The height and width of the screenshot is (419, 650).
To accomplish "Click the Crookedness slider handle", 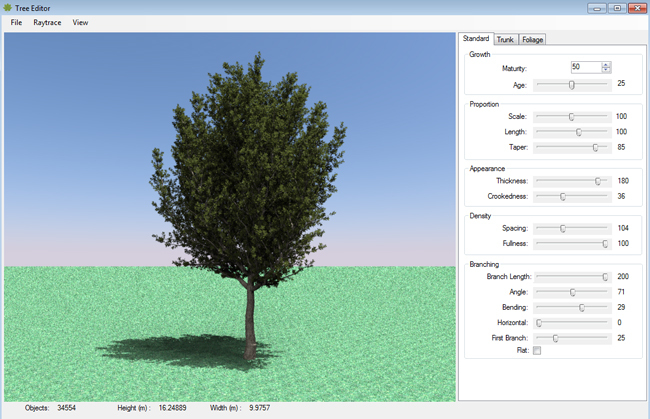I will click(563, 196).
